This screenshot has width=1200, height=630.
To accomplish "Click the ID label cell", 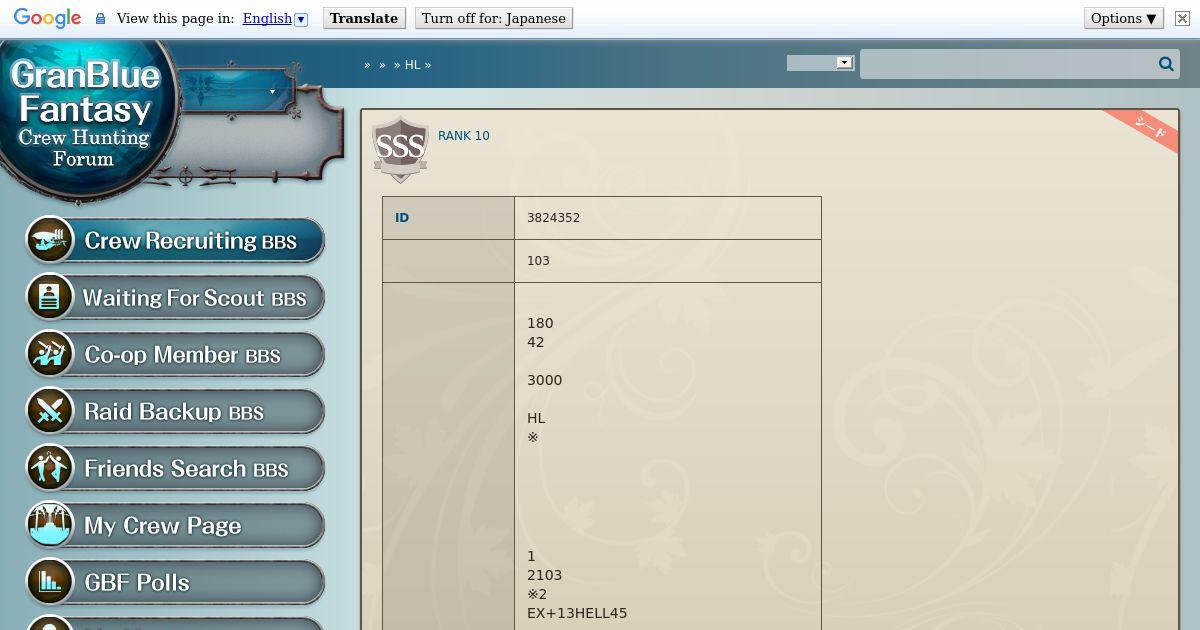I will pyautogui.click(x=448, y=218).
